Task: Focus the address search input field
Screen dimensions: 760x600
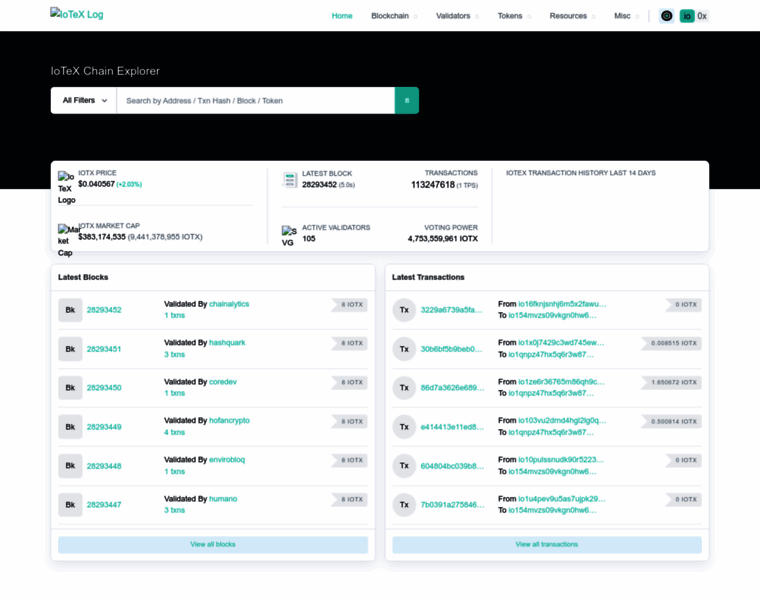Action: pos(256,100)
